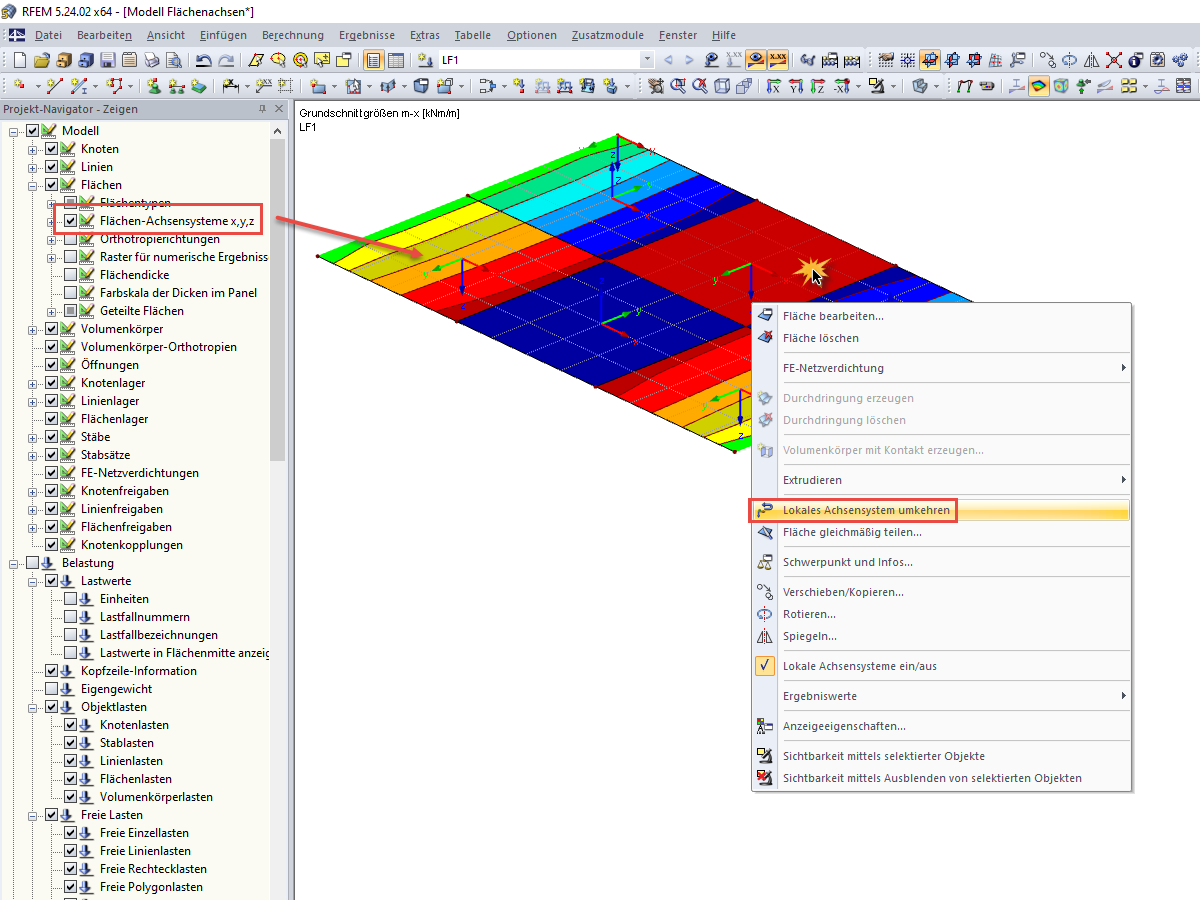Enable the Lastfallnummern checkbox
Screen dimensions: 1200x900
point(71,617)
